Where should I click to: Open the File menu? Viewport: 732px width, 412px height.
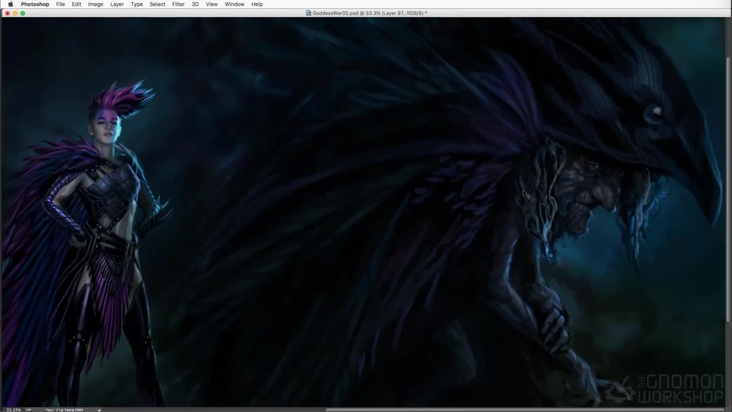point(60,4)
